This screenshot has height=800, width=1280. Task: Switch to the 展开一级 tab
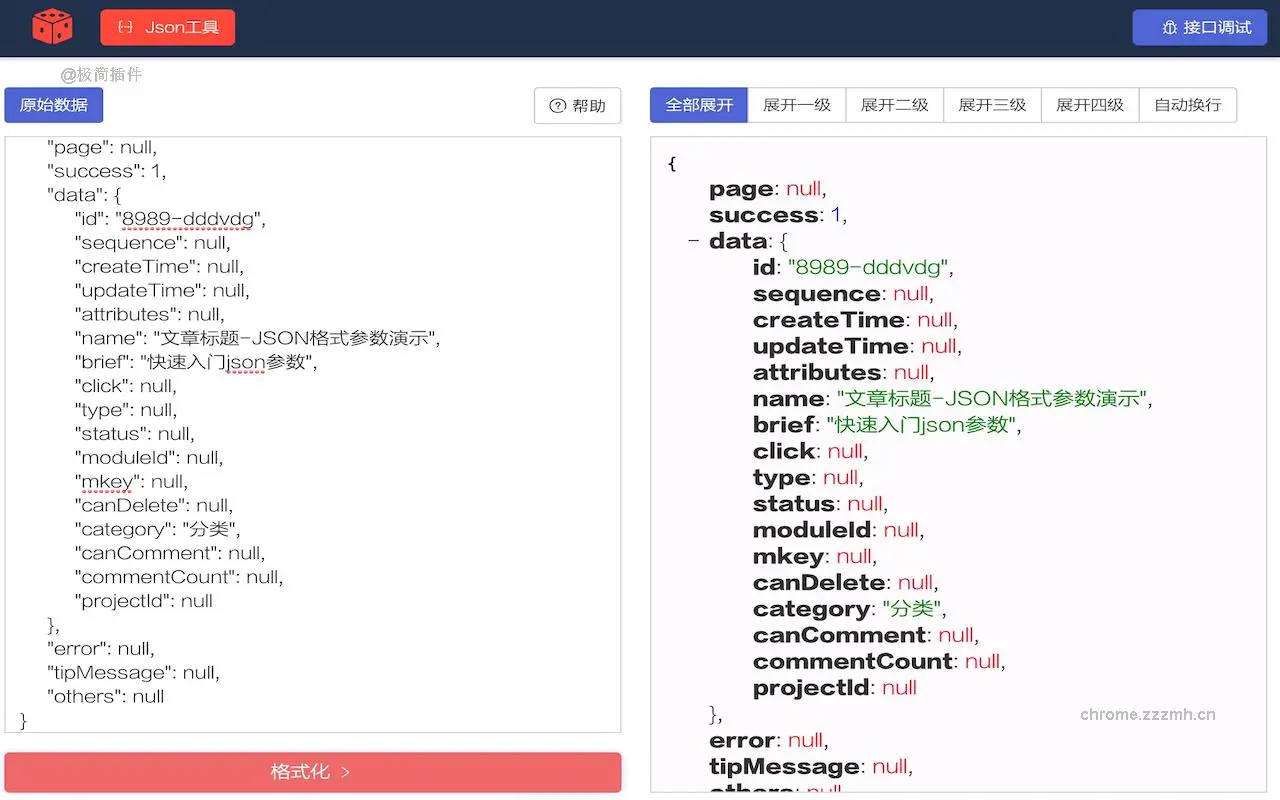coord(795,104)
